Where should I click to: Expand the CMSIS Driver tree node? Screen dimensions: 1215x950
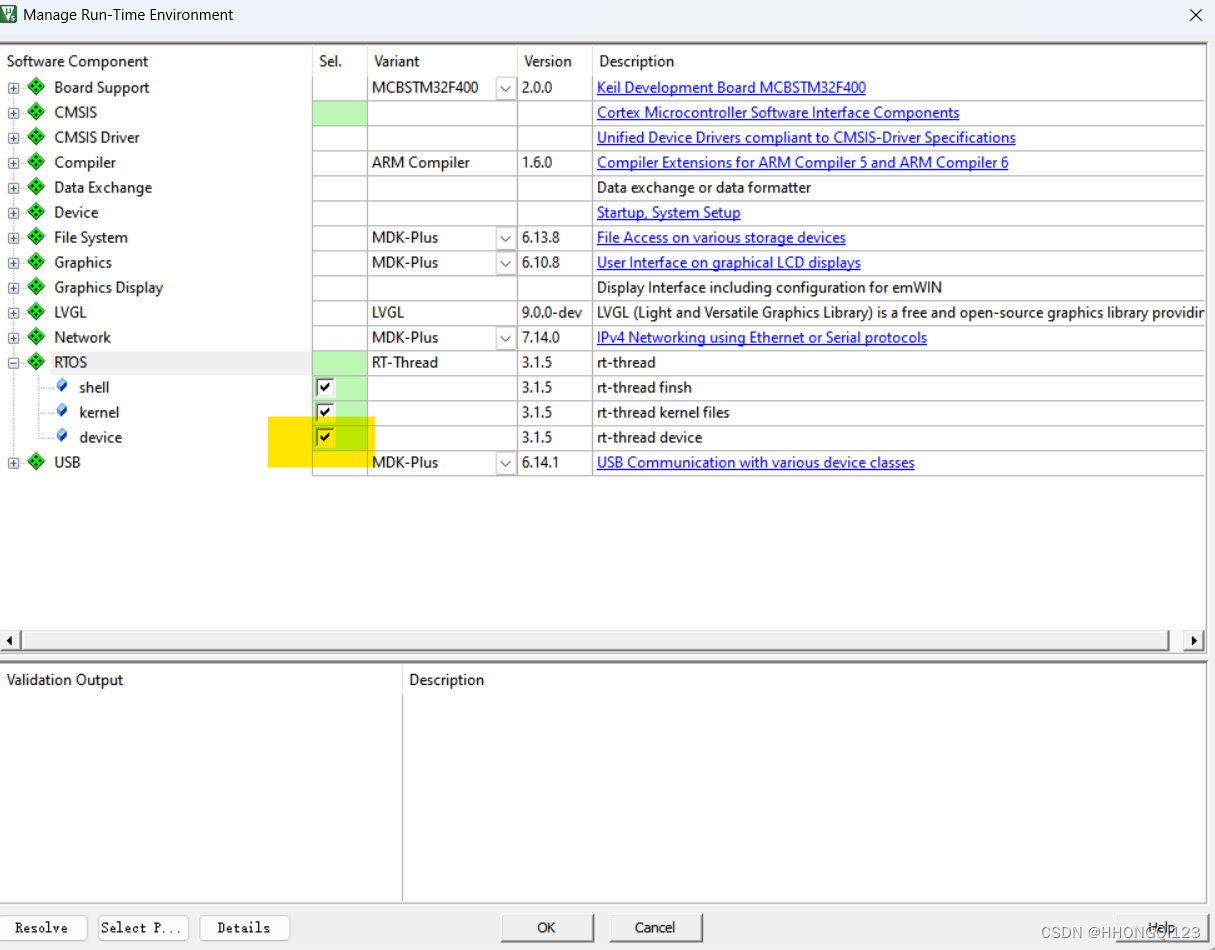click(x=13, y=138)
